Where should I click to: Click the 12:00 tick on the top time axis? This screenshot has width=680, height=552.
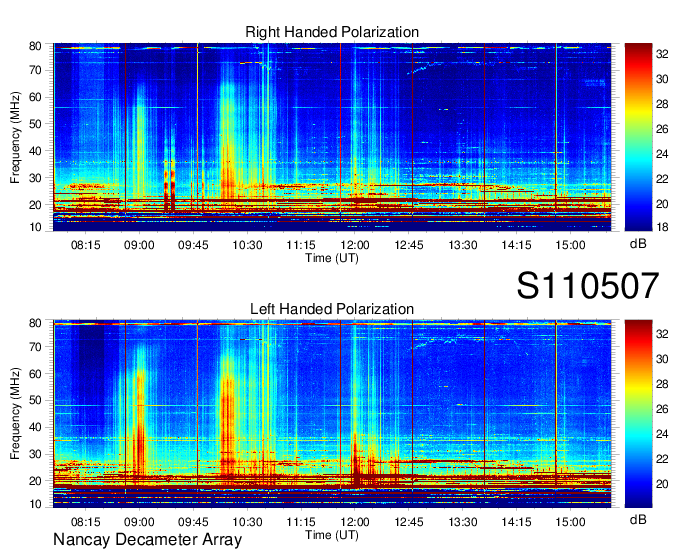tap(355, 245)
